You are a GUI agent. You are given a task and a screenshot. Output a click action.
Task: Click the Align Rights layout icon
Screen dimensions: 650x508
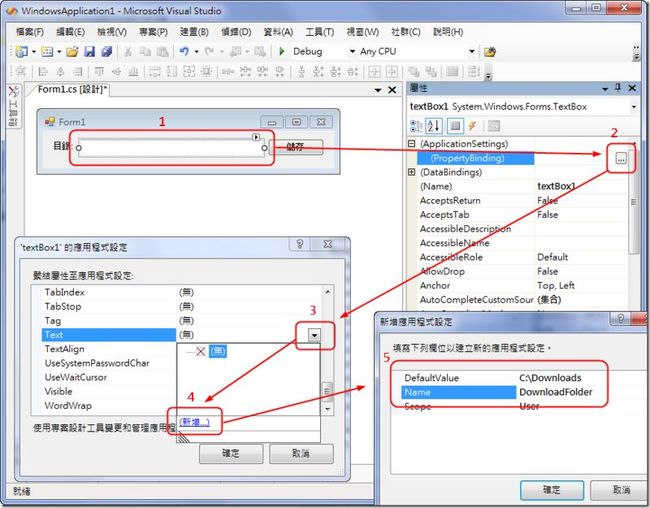[x=78, y=72]
